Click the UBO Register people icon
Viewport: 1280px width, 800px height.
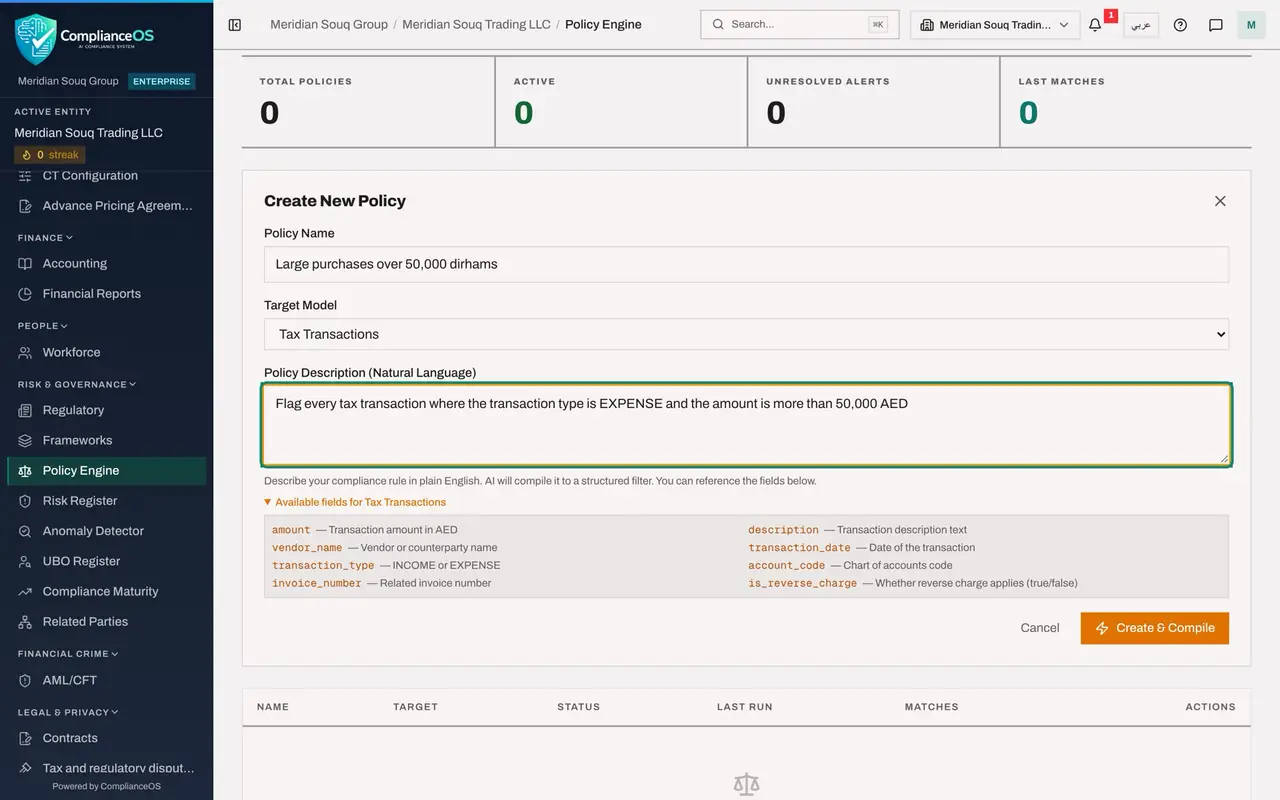25,562
